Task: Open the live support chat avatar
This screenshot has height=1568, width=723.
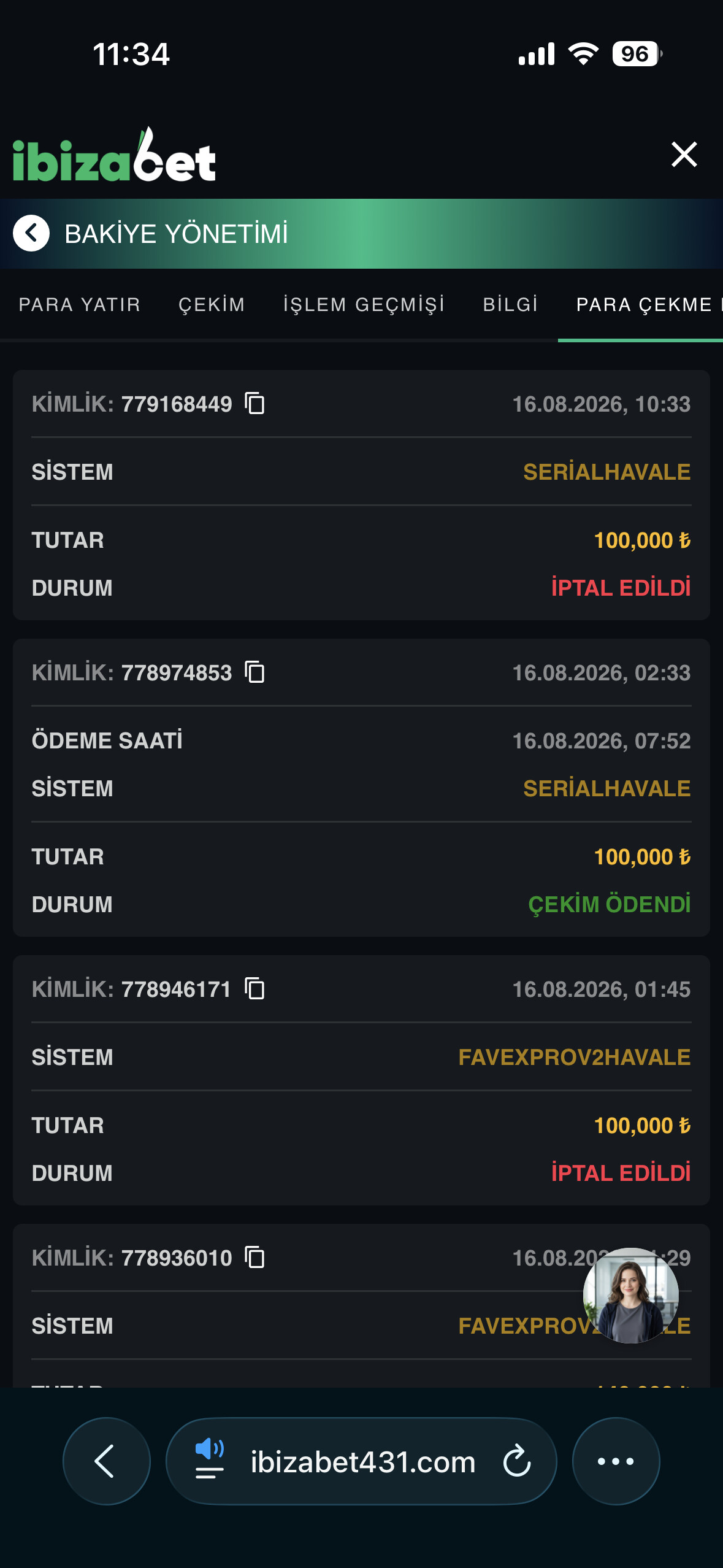Action: (x=630, y=1295)
